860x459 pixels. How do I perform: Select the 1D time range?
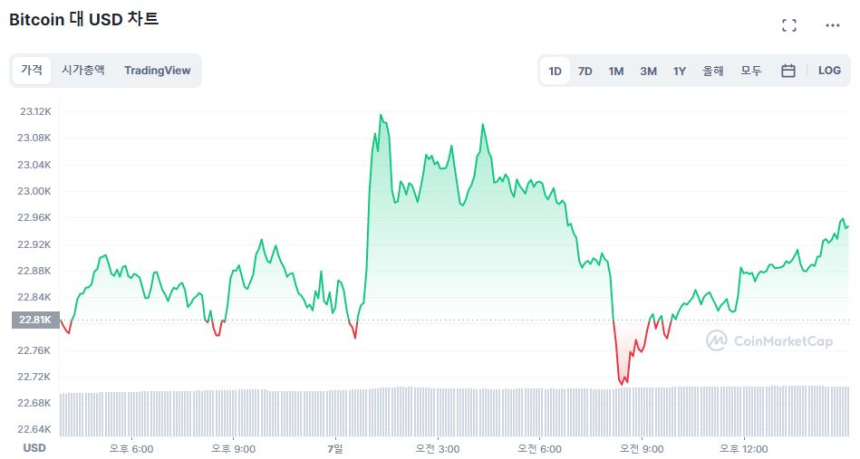[x=555, y=71]
